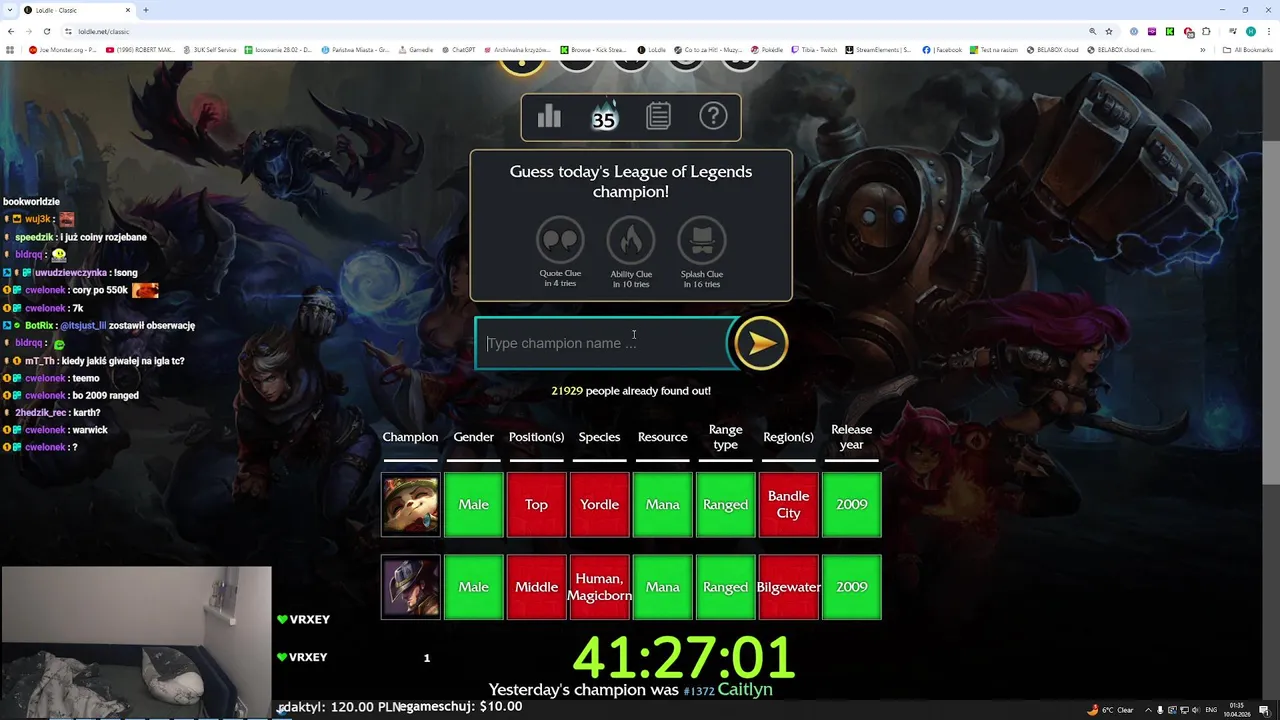
Task: Open the StreamElements bookmark
Action: click(878, 49)
